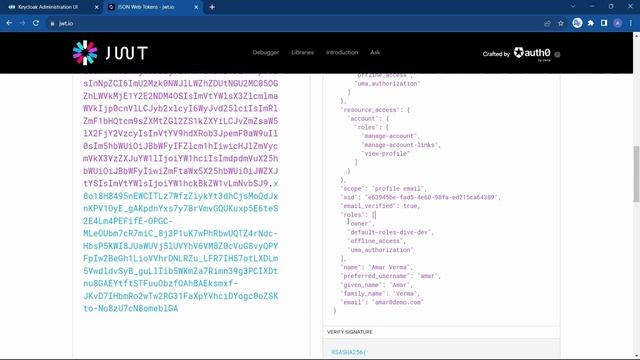The image size is (640, 360).
Task: Click the "owner" role in payload
Action: pos(360,224)
